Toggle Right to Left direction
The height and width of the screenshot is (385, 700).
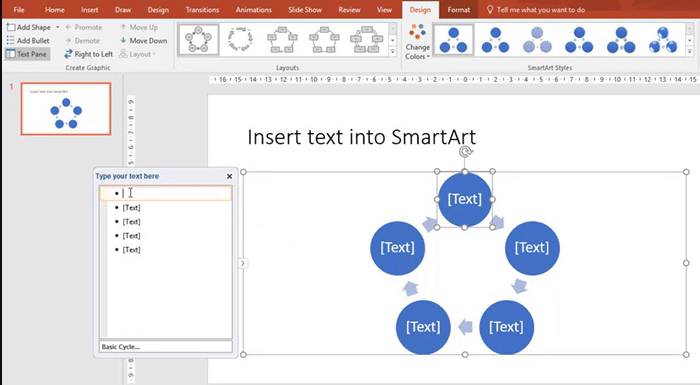coord(88,54)
